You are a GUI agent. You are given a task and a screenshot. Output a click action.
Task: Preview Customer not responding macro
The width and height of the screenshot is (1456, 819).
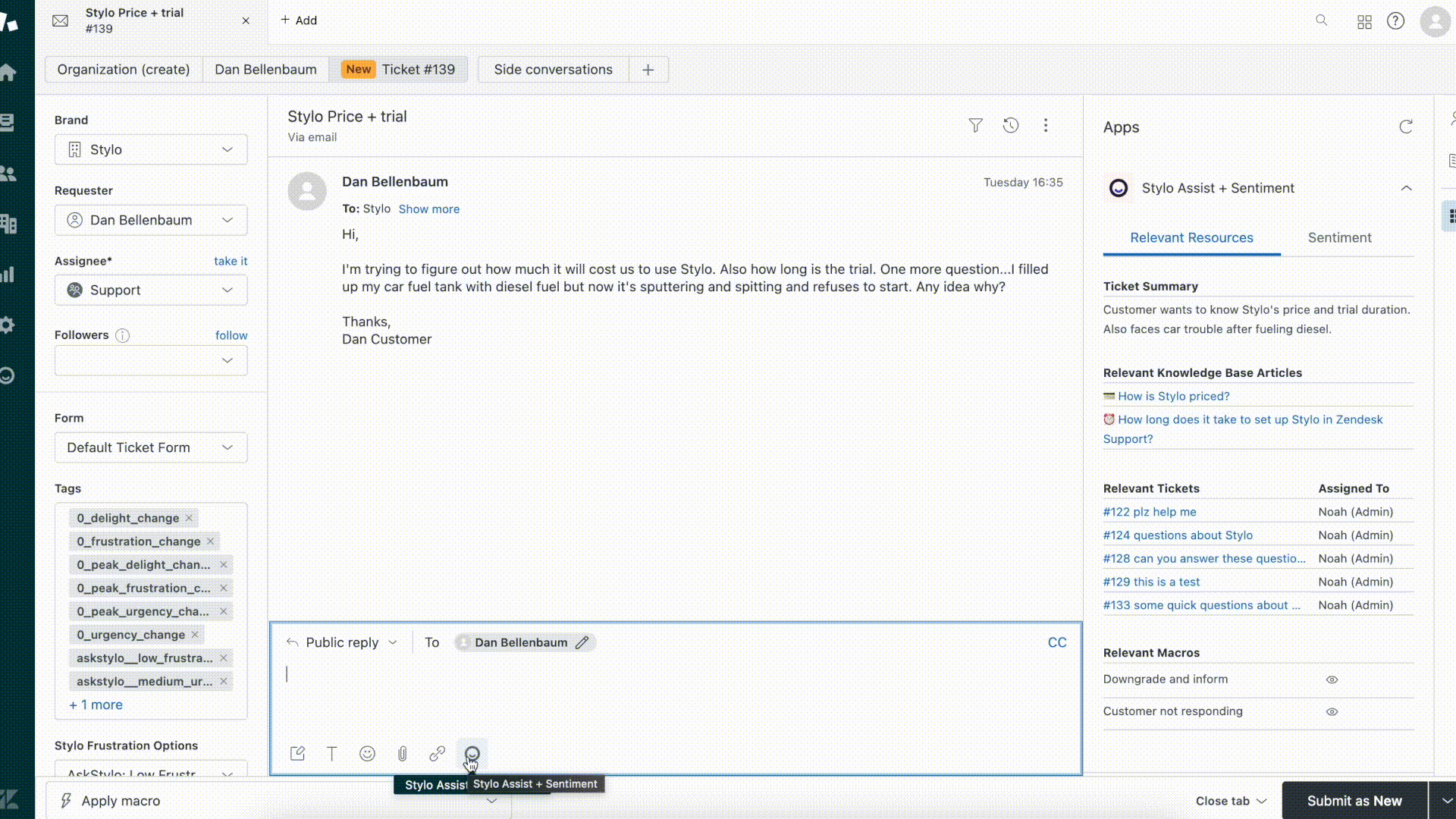click(1332, 712)
